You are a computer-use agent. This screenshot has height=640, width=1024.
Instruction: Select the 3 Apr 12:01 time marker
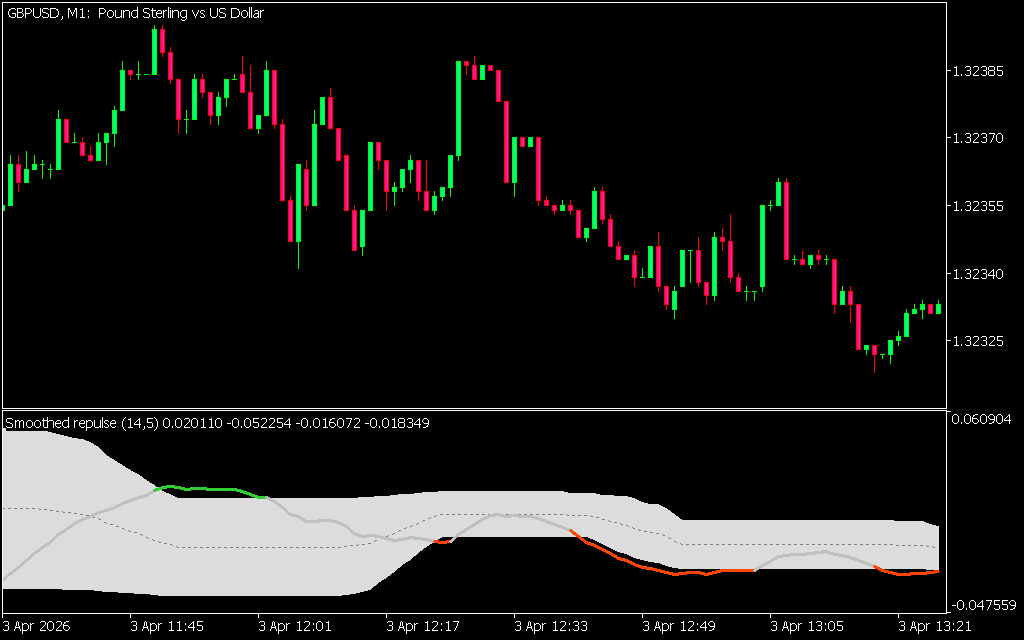(295, 626)
